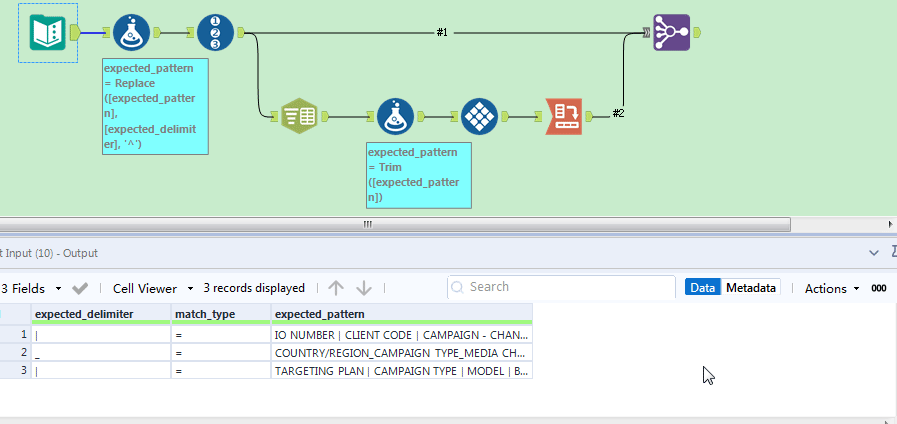Click the Search field in results
897x424 pixels.
(x=561, y=287)
